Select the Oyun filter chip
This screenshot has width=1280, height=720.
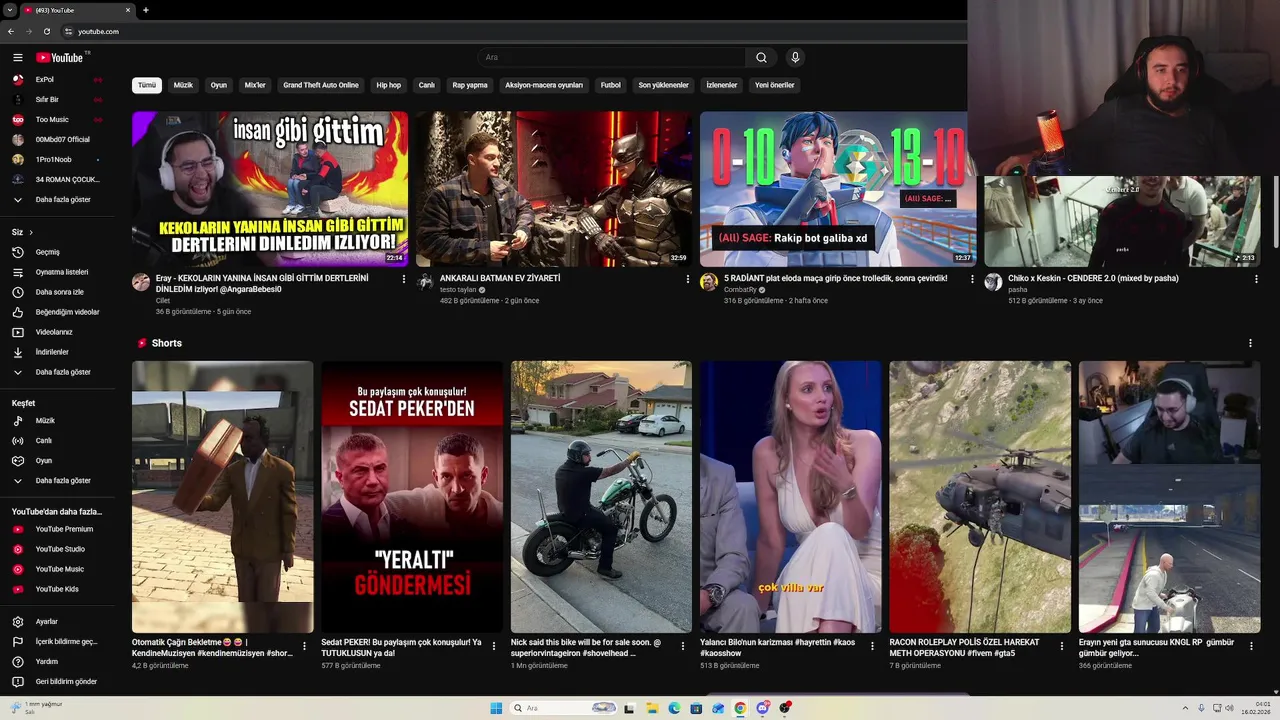218,85
